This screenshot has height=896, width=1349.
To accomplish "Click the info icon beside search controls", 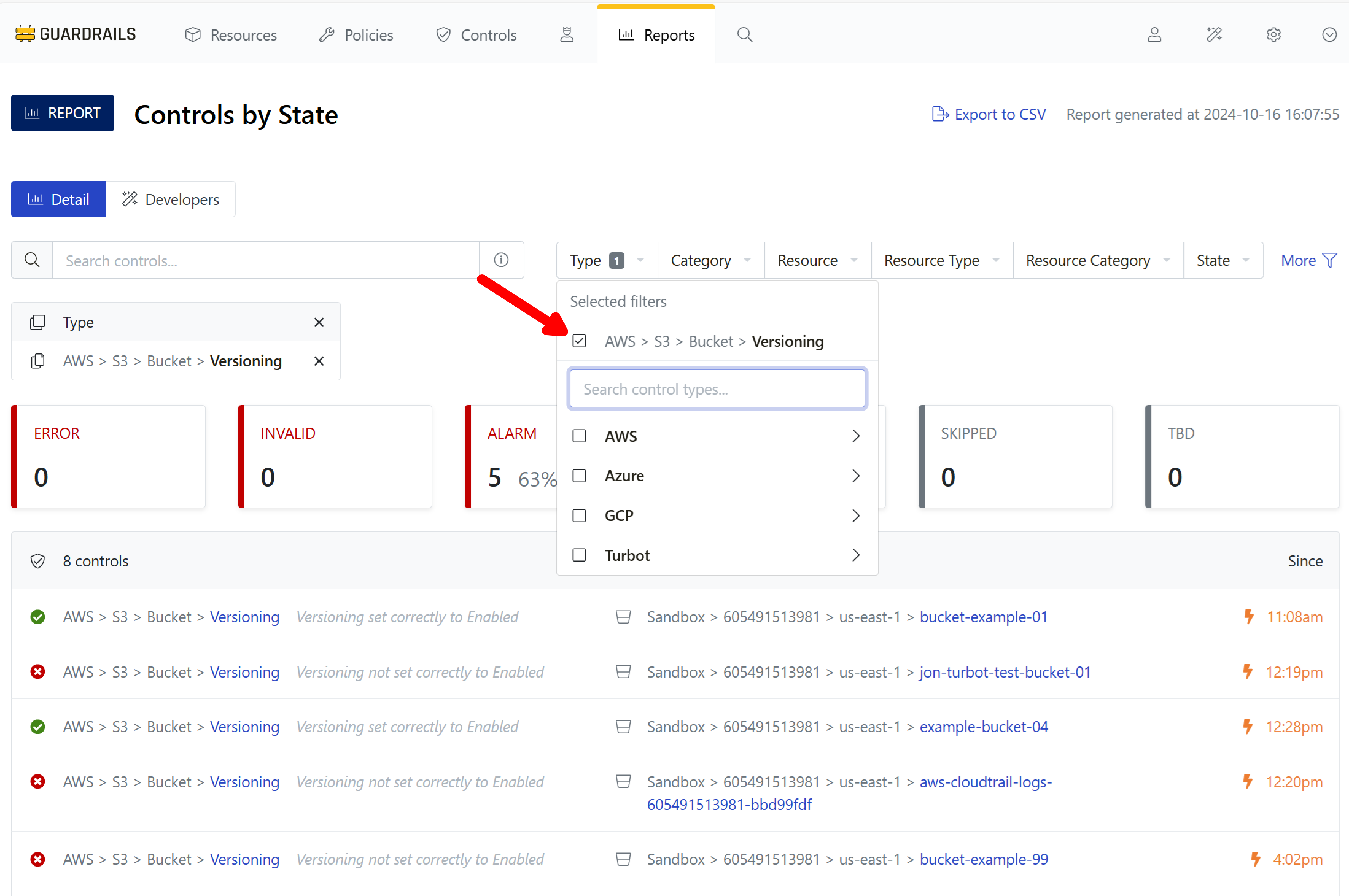I will coord(501,260).
